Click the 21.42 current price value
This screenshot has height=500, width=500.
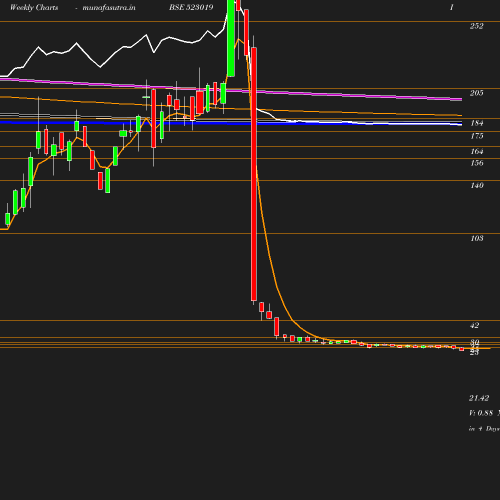[479, 398]
